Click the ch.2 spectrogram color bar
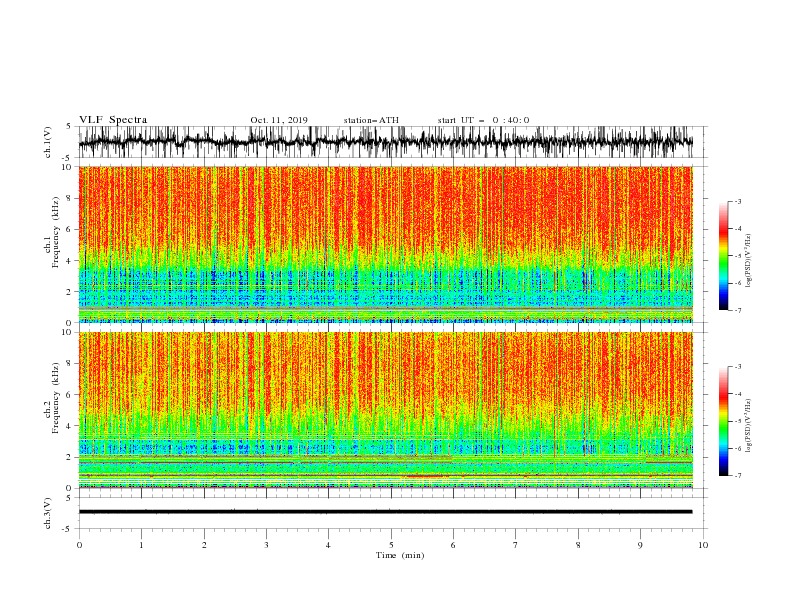 (723, 421)
